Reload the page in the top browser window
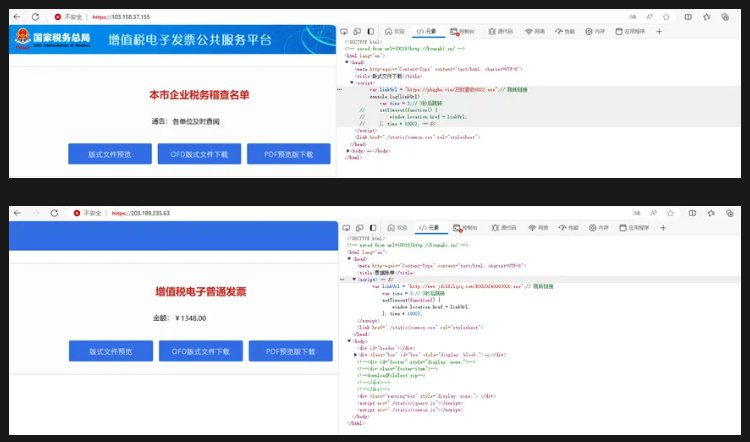The width and height of the screenshot is (750, 442). click(x=35, y=17)
